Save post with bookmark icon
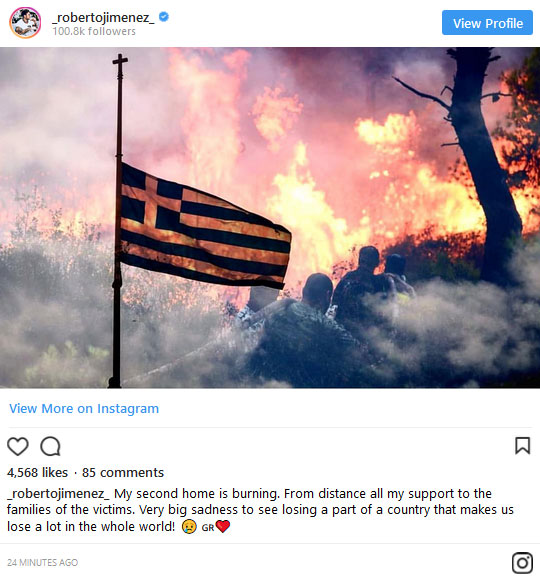This screenshot has width=540, height=581. click(523, 445)
